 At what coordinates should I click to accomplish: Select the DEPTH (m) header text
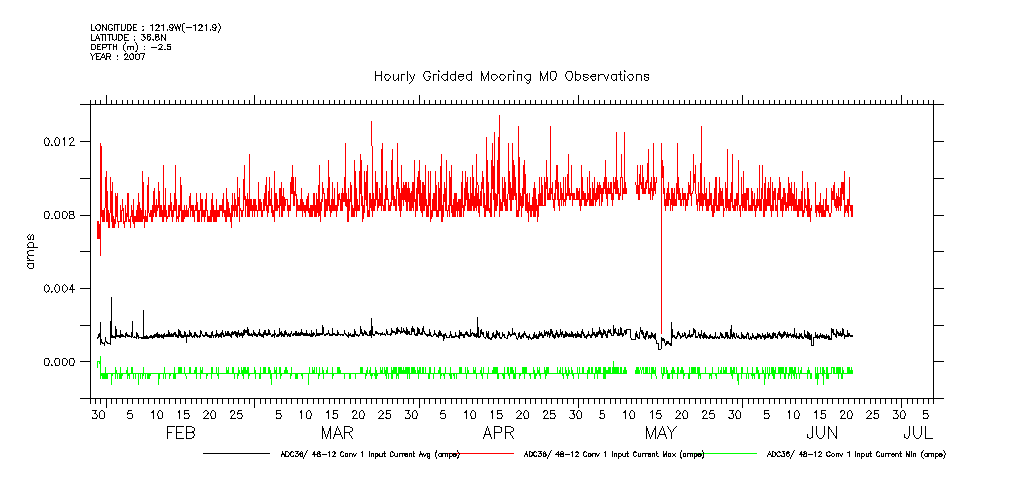(x=131, y=47)
